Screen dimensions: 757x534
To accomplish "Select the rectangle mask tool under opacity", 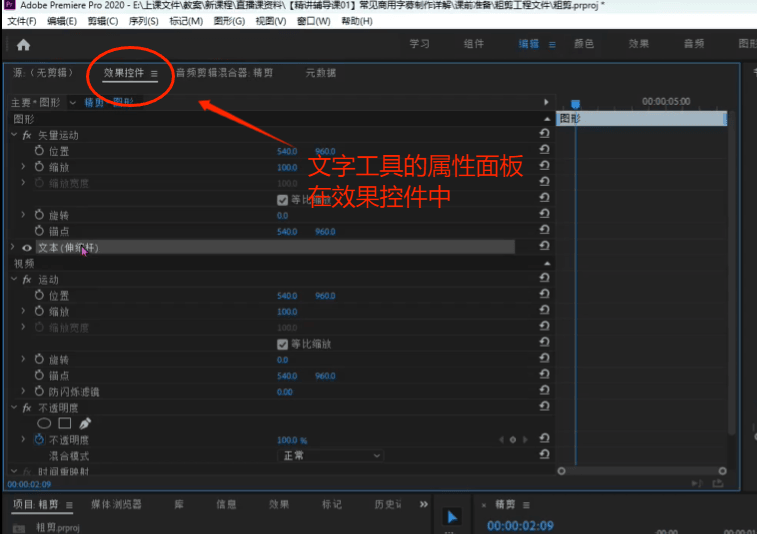I will [x=64, y=423].
